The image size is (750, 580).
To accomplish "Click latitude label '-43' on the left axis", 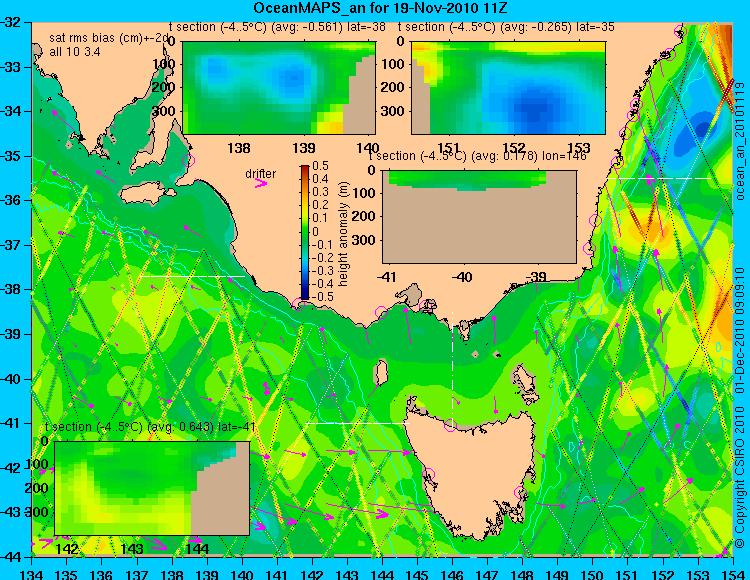I will coord(11,512).
